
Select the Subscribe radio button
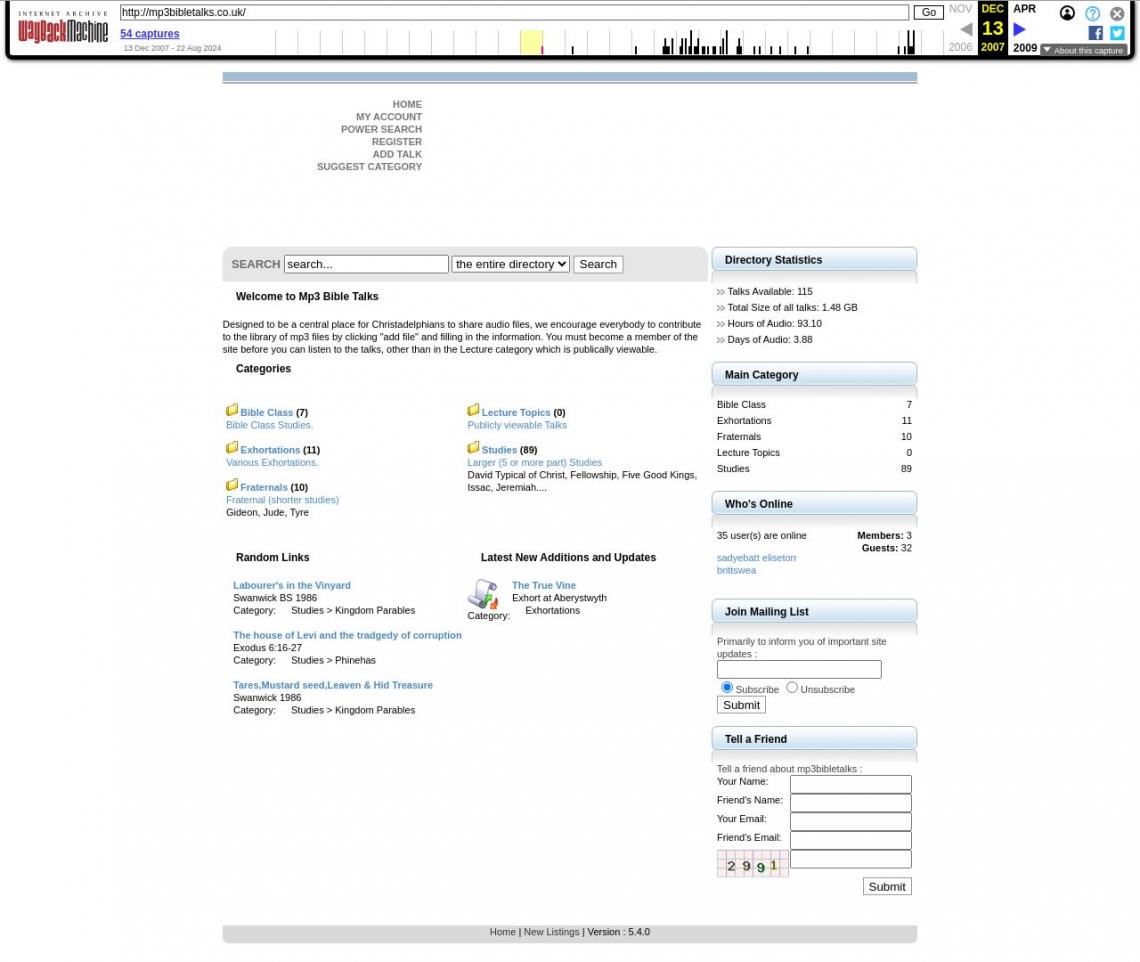coord(727,688)
